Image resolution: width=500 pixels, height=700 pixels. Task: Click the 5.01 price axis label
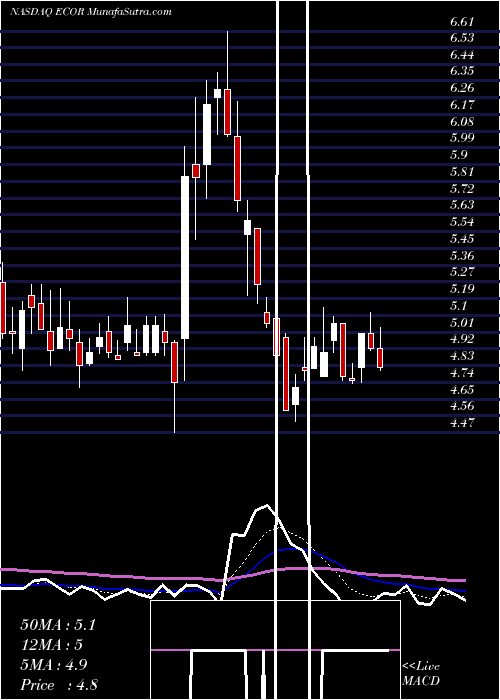click(x=462, y=323)
